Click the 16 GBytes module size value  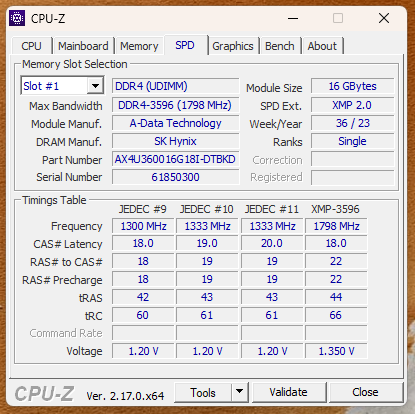[x=353, y=86]
